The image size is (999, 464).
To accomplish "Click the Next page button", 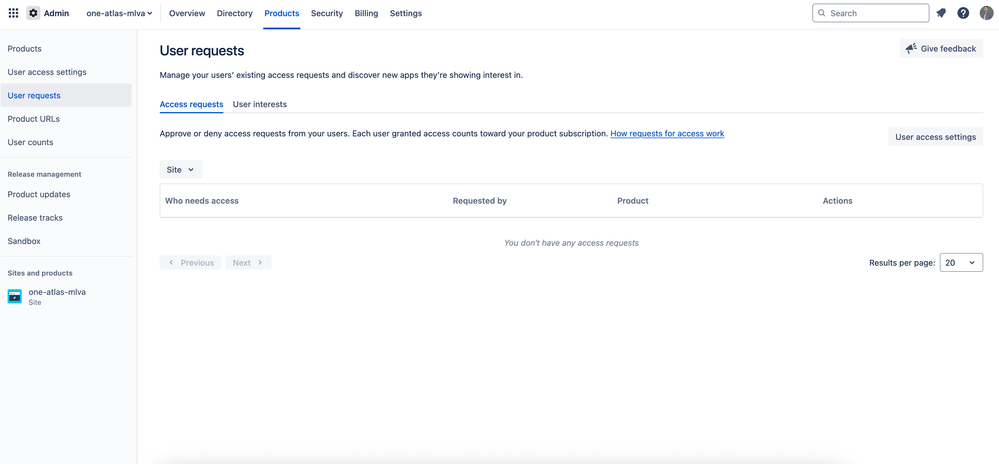I will coord(248,263).
